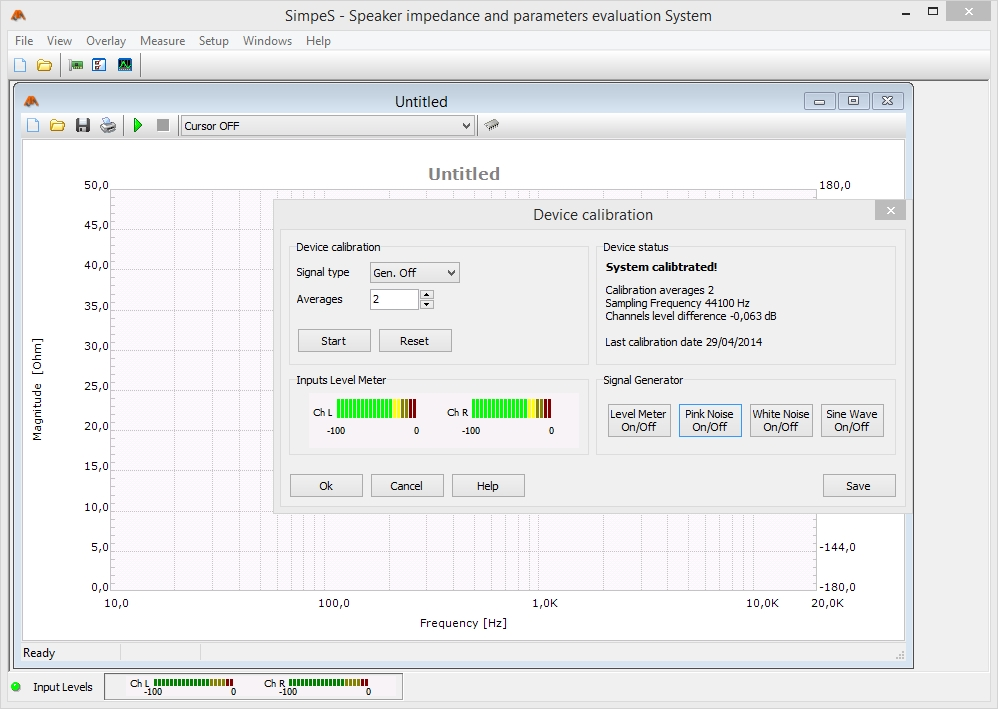Click the Start calibration button
The height and width of the screenshot is (710, 998).
tap(334, 340)
